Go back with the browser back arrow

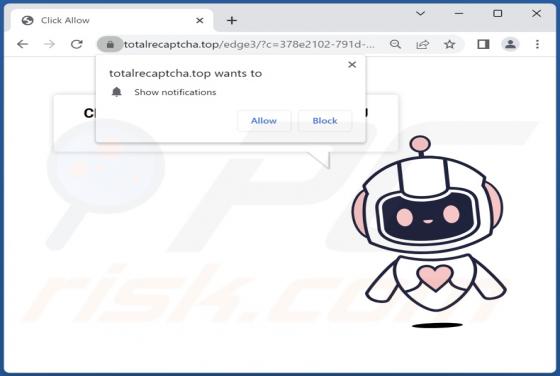click(22, 44)
